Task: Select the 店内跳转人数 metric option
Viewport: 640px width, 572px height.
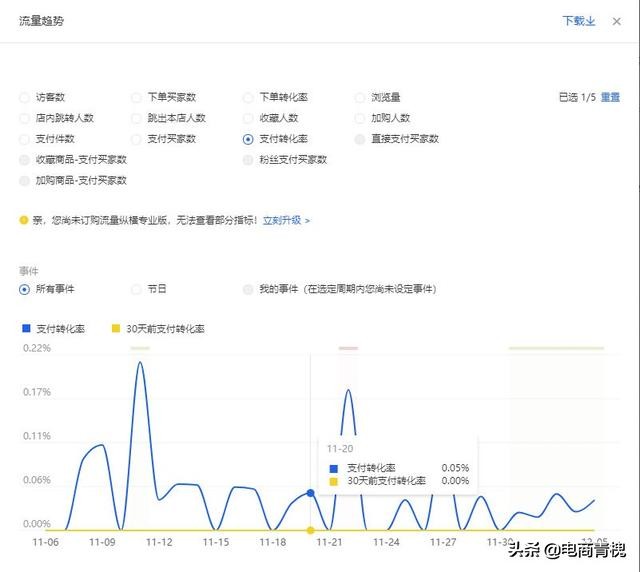Action: tap(24, 118)
